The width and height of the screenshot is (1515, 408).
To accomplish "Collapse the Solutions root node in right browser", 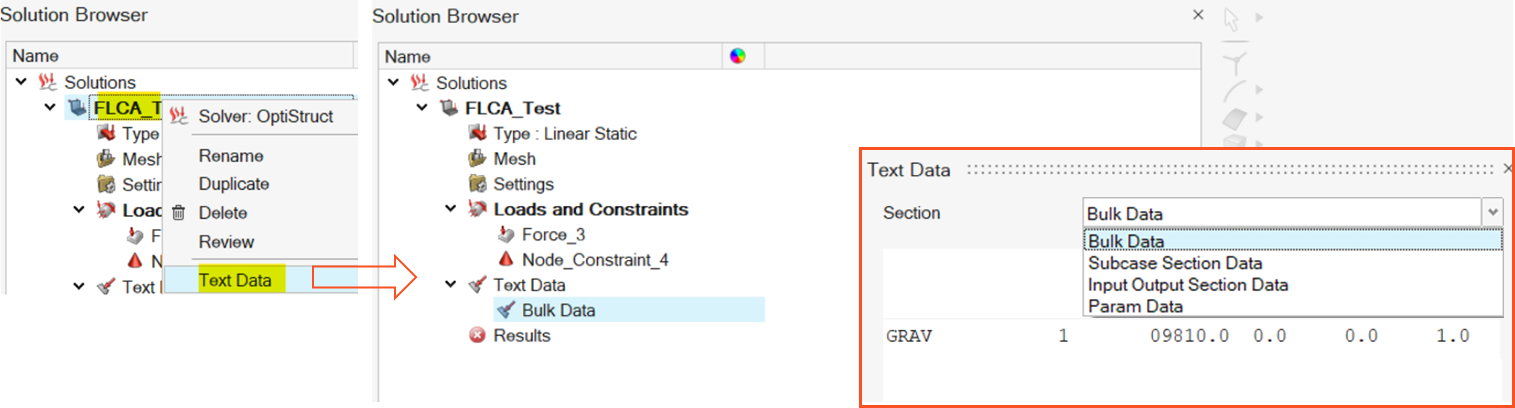I will pos(393,83).
